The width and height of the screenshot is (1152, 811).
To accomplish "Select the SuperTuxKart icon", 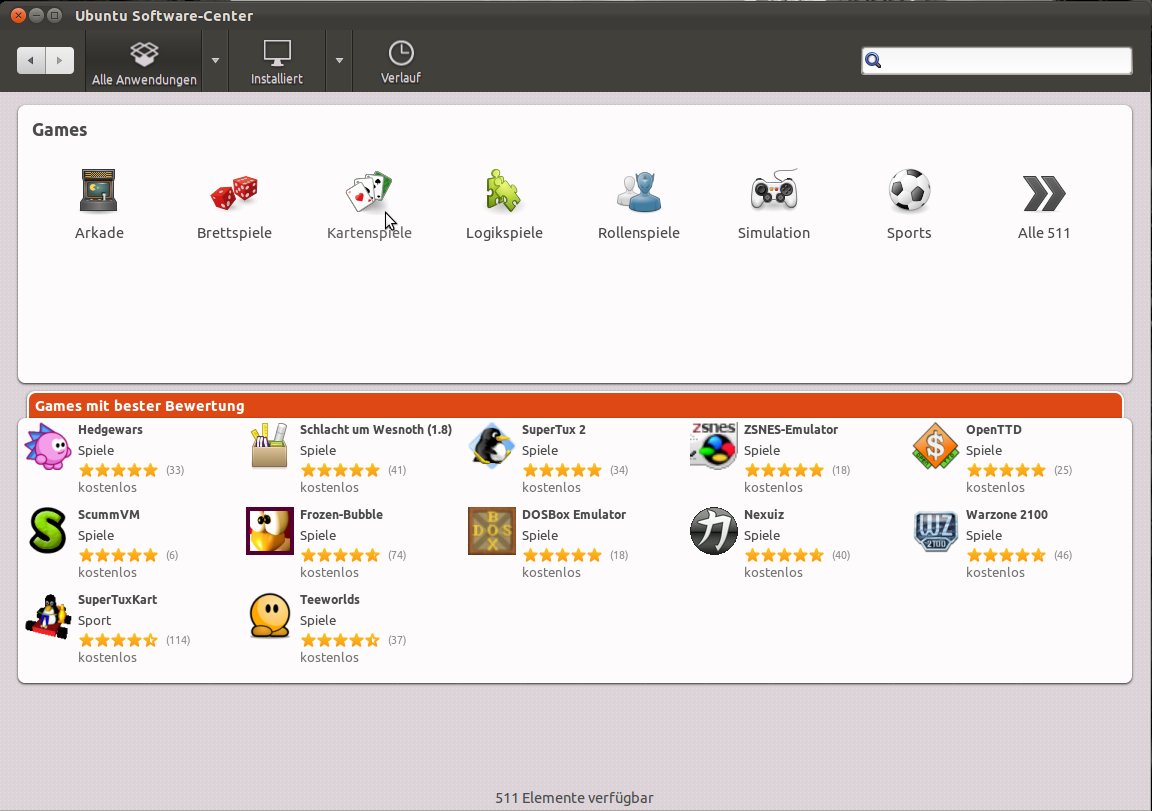I will (x=48, y=616).
